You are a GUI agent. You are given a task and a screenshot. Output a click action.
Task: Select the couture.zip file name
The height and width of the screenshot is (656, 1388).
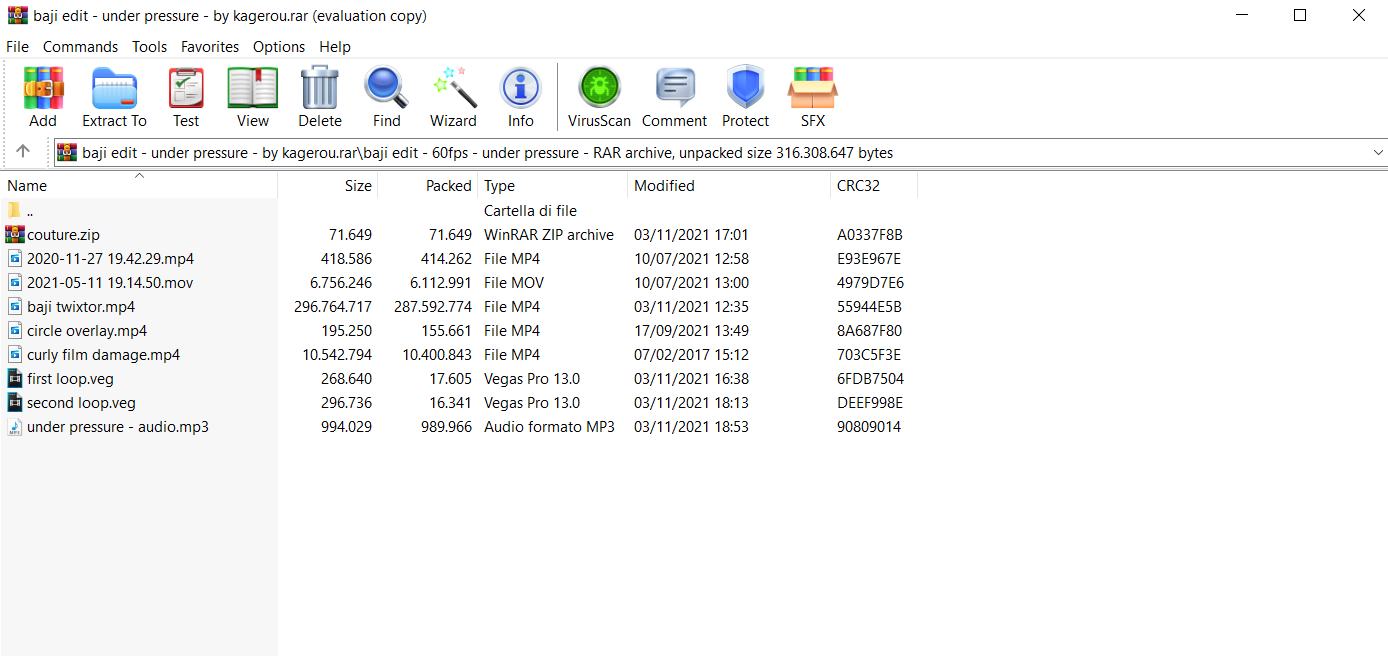click(x=63, y=235)
